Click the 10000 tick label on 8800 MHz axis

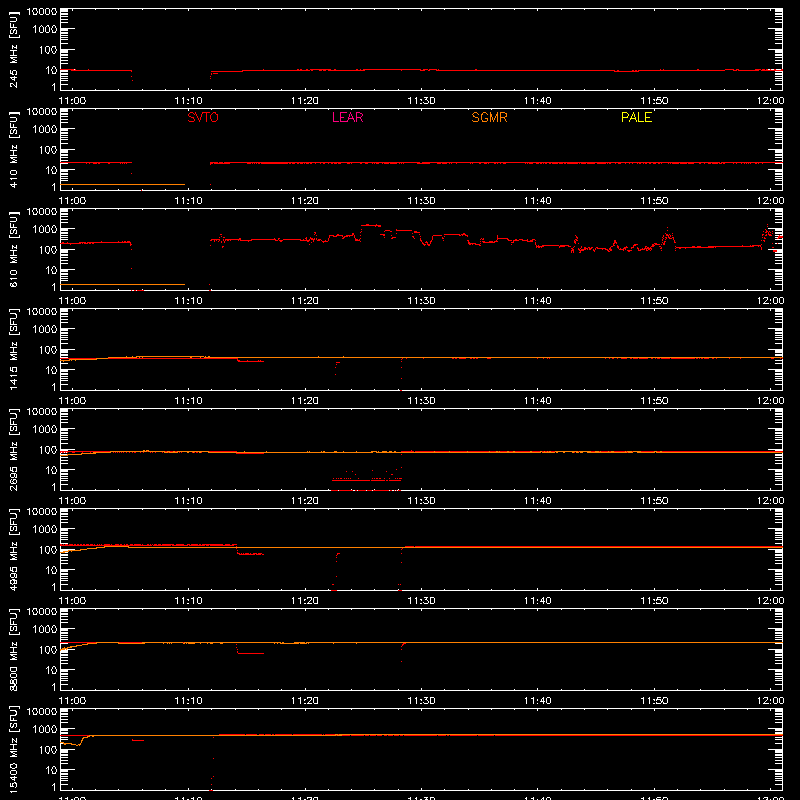tap(42, 612)
